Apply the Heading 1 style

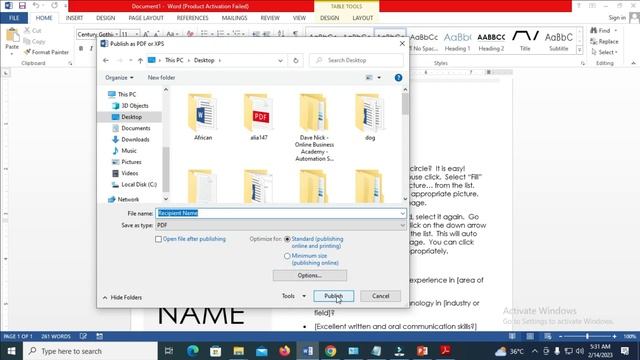coord(457,41)
